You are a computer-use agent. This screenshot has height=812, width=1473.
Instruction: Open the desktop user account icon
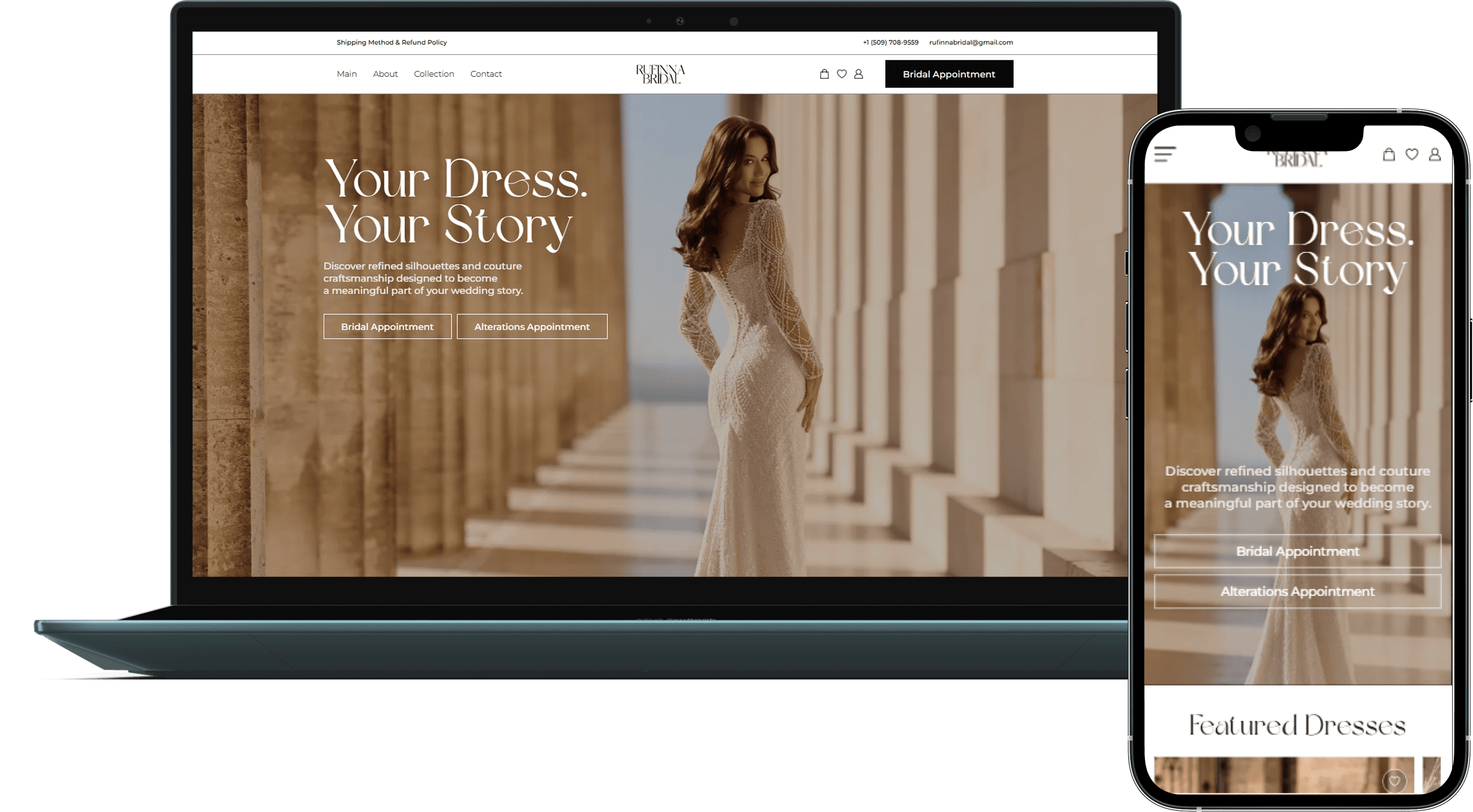click(x=859, y=74)
